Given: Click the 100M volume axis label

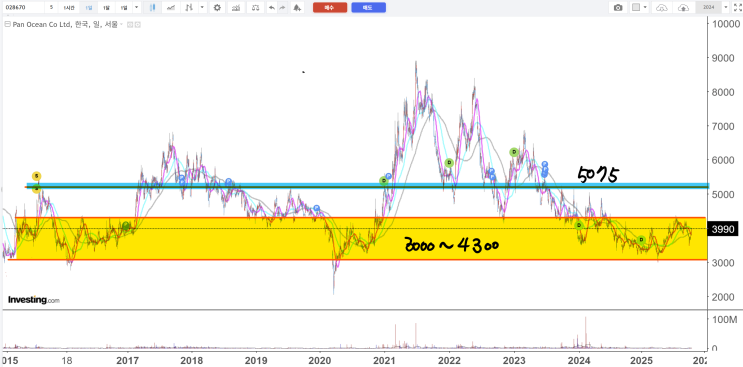Looking at the screenshot, I should tap(725, 320).
